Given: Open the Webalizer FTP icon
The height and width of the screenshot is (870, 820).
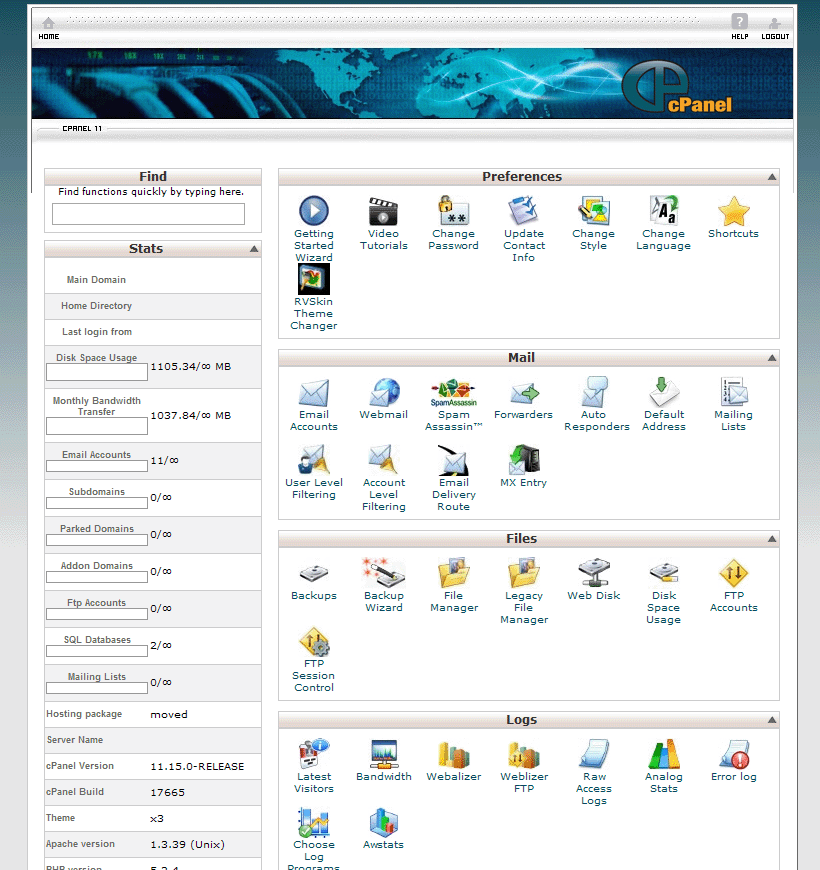Looking at the screenshot, I should click(523, 754).
